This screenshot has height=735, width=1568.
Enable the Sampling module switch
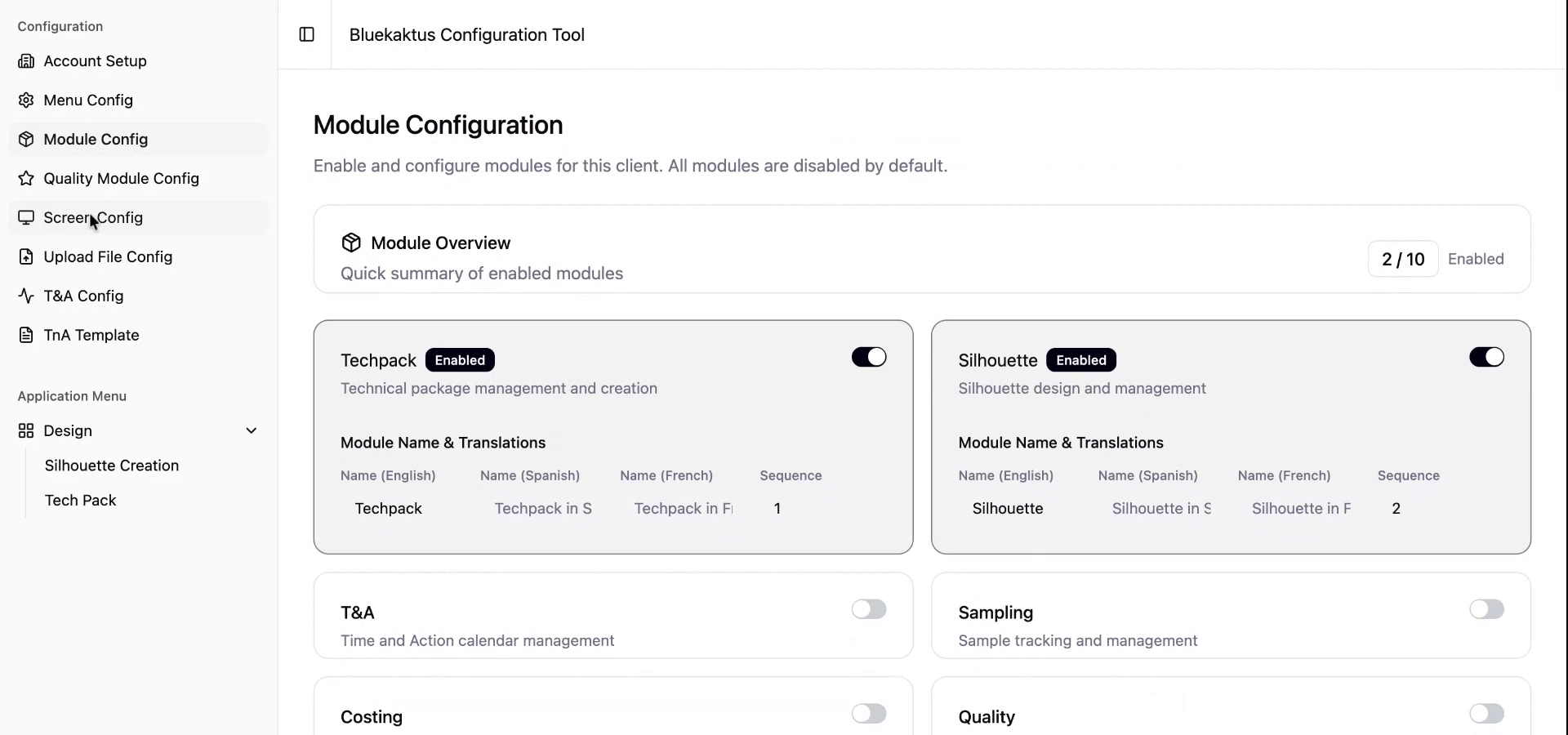click(x=1486, y=609)
